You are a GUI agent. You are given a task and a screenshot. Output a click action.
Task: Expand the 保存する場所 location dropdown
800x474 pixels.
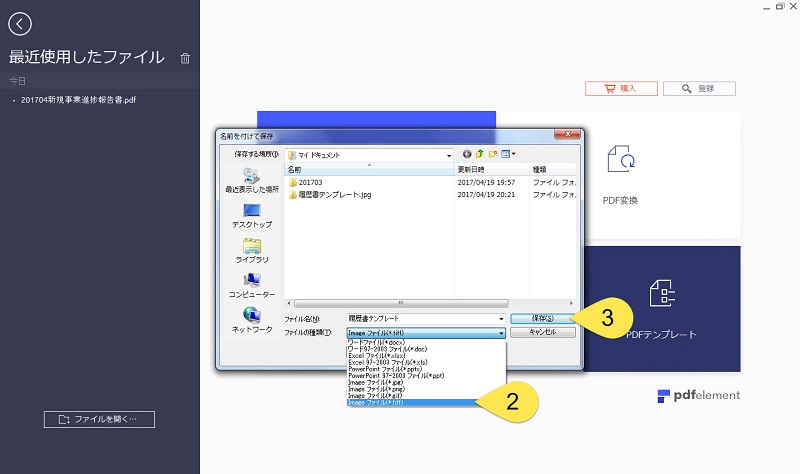[449, 155]
